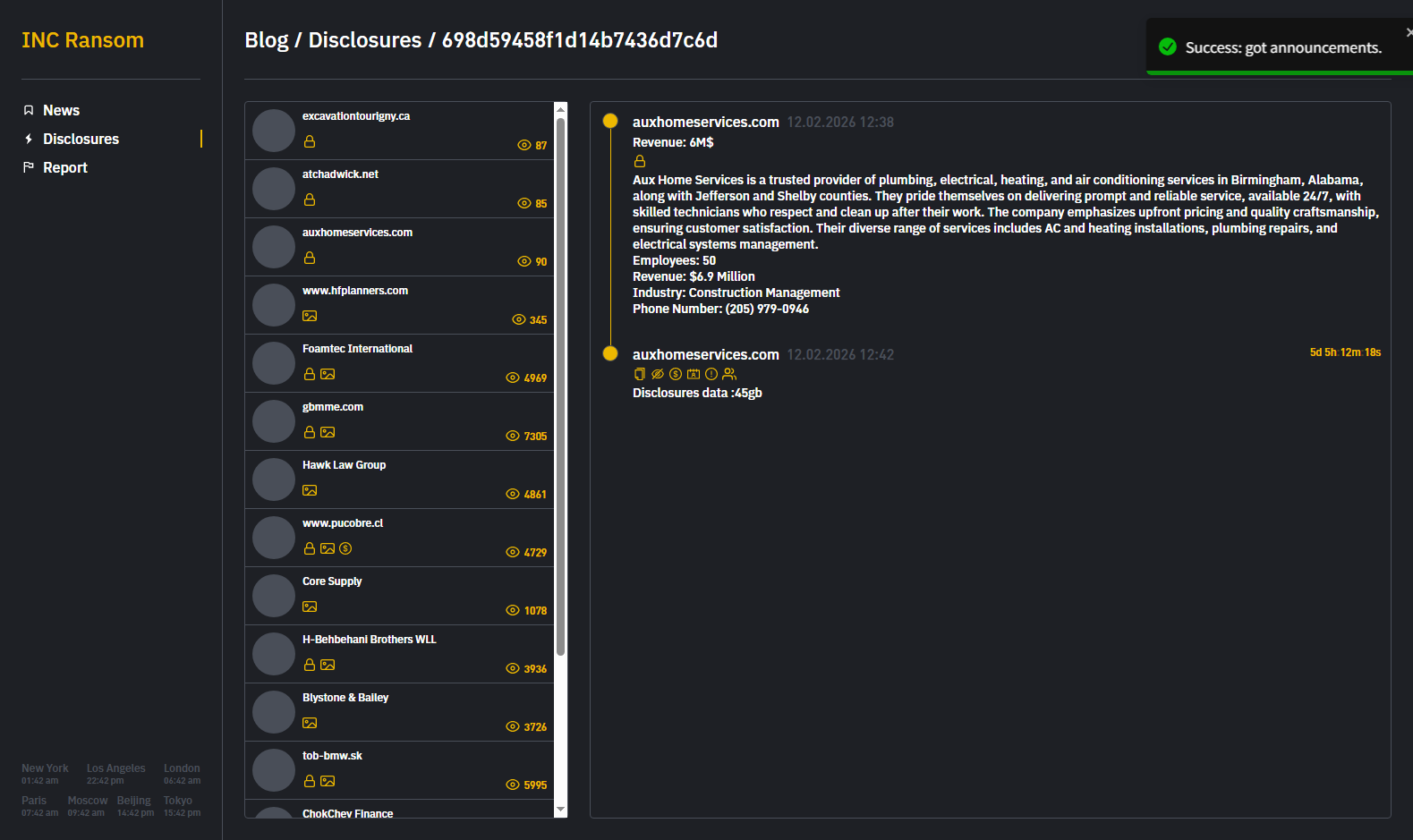Click the eye icon beside 7305 on gbmme.com
The width and height of the screenshot is (1413, 840).
coord(513,436)
